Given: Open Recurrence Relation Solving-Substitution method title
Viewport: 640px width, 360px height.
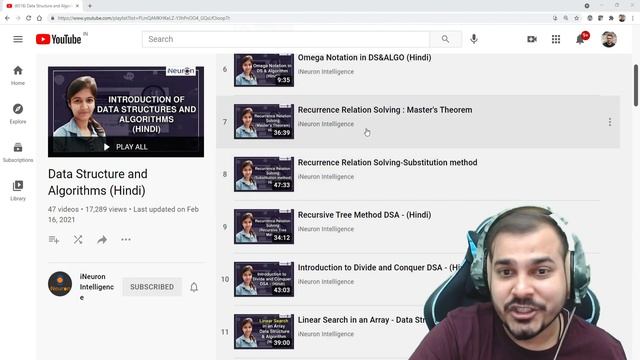Looking at the screenshot, I should [x=387, y=162].
